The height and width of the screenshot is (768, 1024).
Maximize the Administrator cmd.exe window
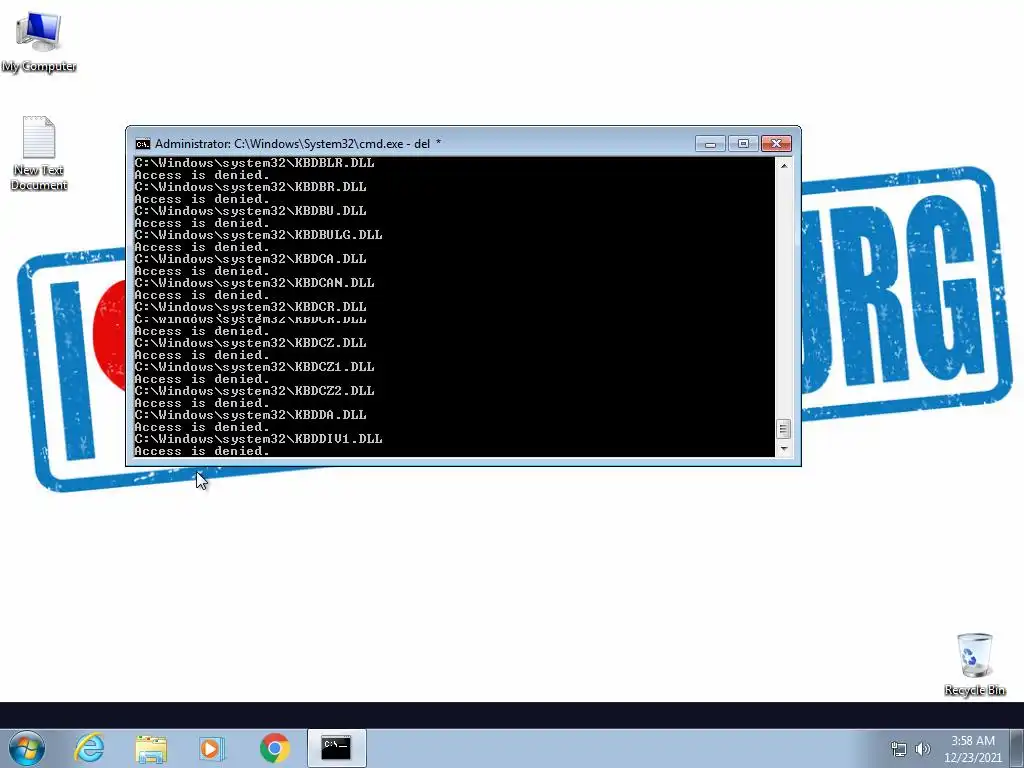point(743,144)
